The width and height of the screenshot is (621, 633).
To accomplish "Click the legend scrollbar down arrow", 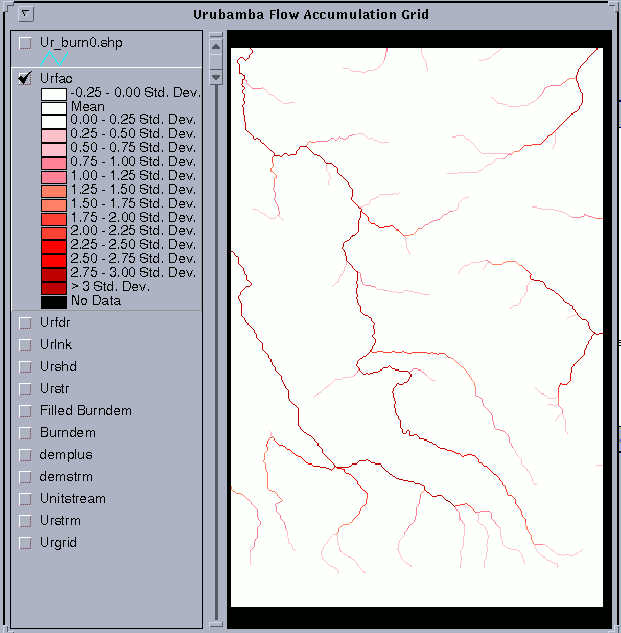I will click(x=215, y=76).
